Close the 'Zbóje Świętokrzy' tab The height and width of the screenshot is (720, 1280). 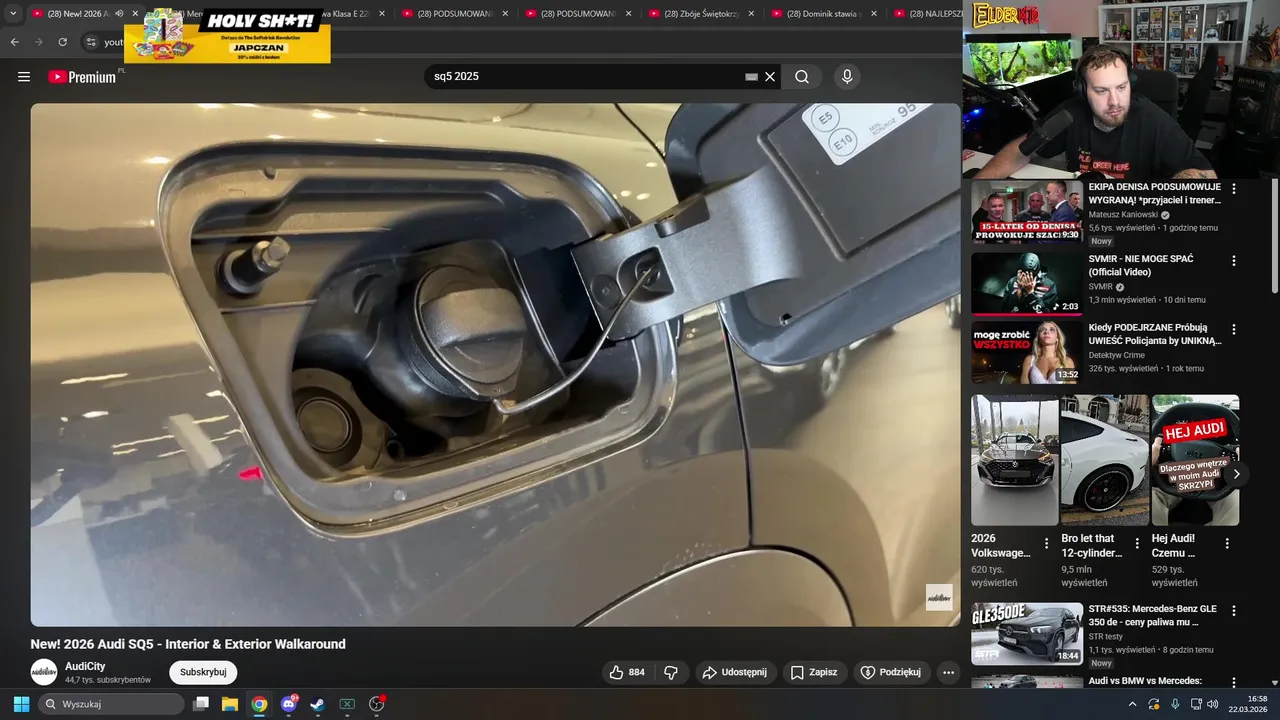[x=751, y=14]
